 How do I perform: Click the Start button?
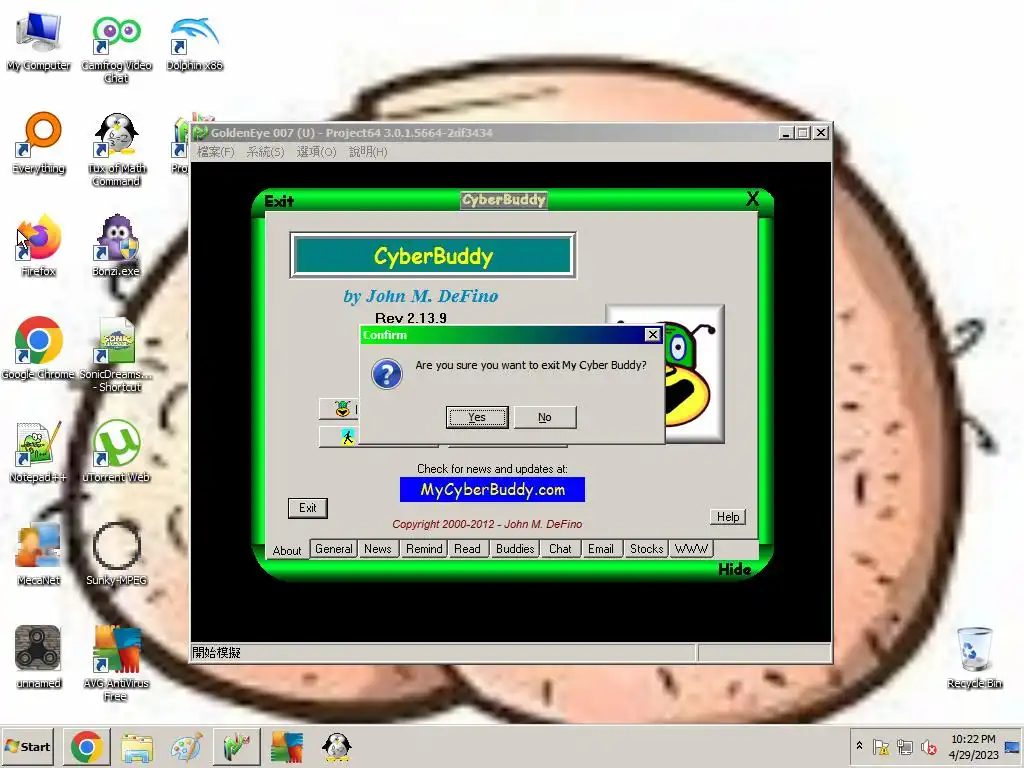click(27, 746)
